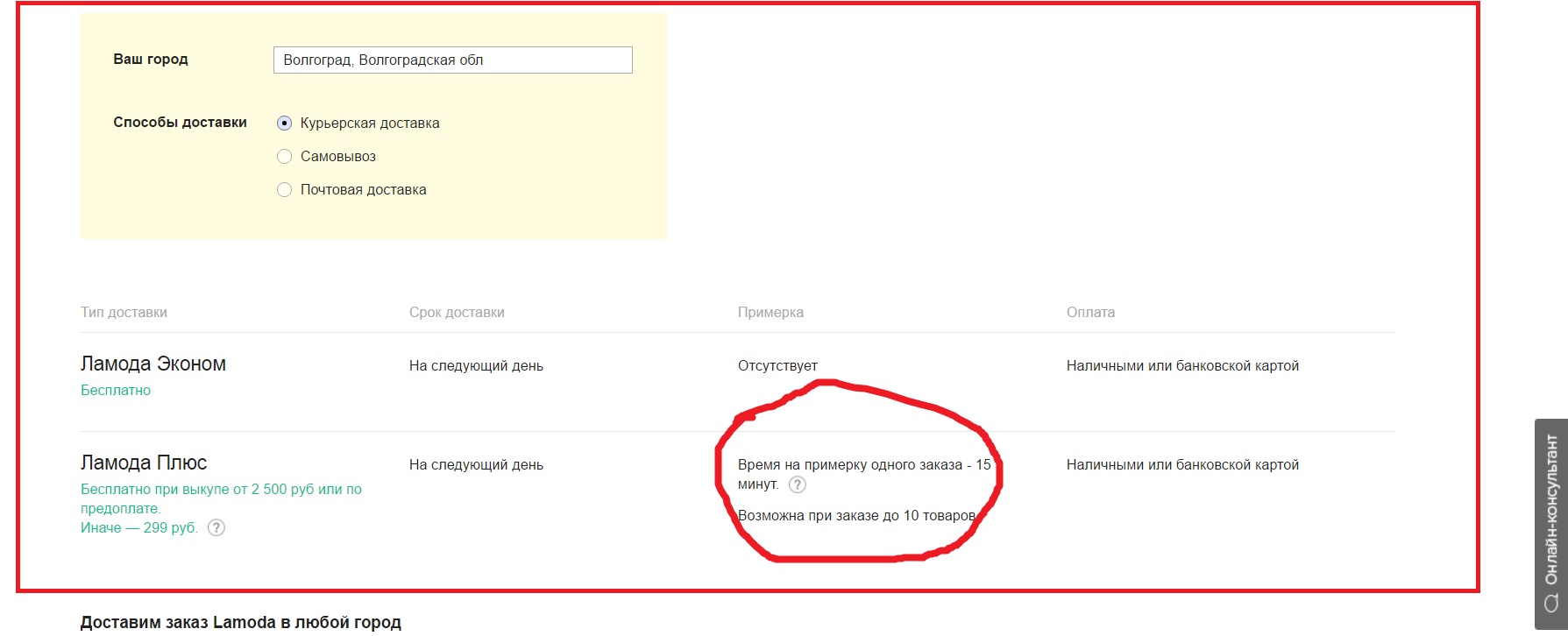The image size is (1568, 636).
Task: Click the payment text in Ламода Эконом row
Action: coord(1182,366)
